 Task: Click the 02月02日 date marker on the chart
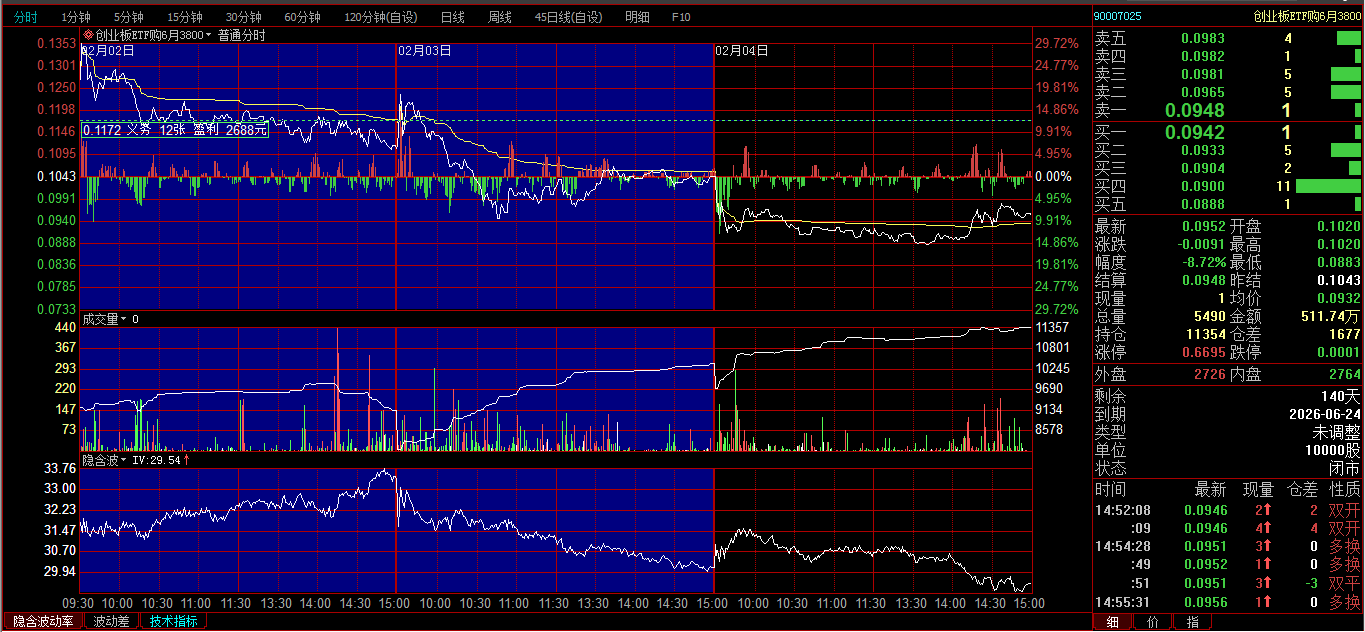point(109,49)
